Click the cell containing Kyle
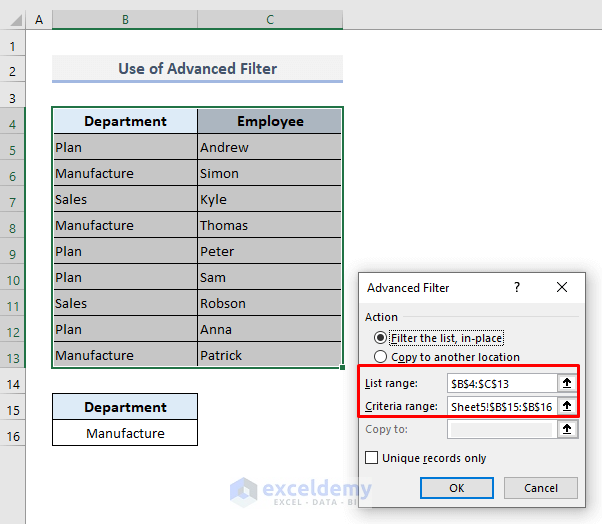 [270, 200]
